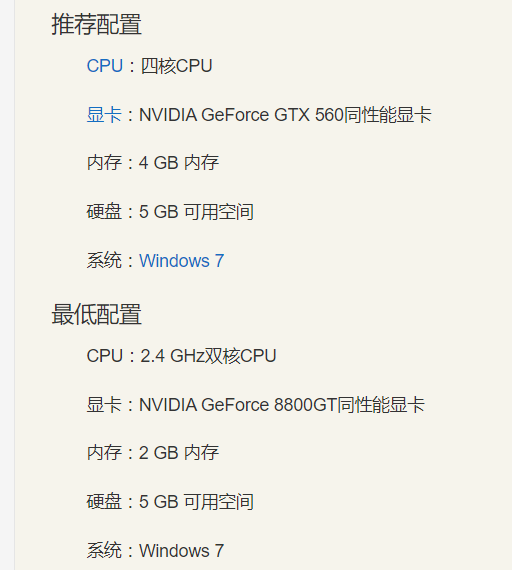Click the 四核CPU text

(176, 66)
